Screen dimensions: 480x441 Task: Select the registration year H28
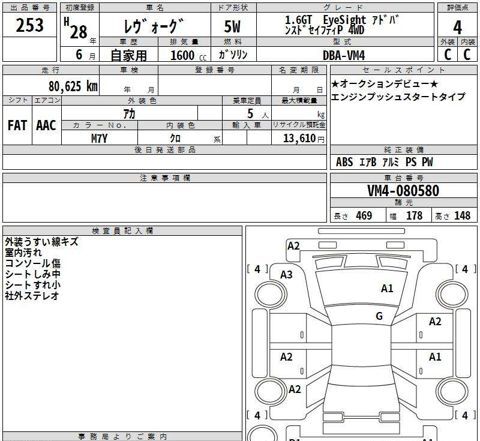click(76, 29)
